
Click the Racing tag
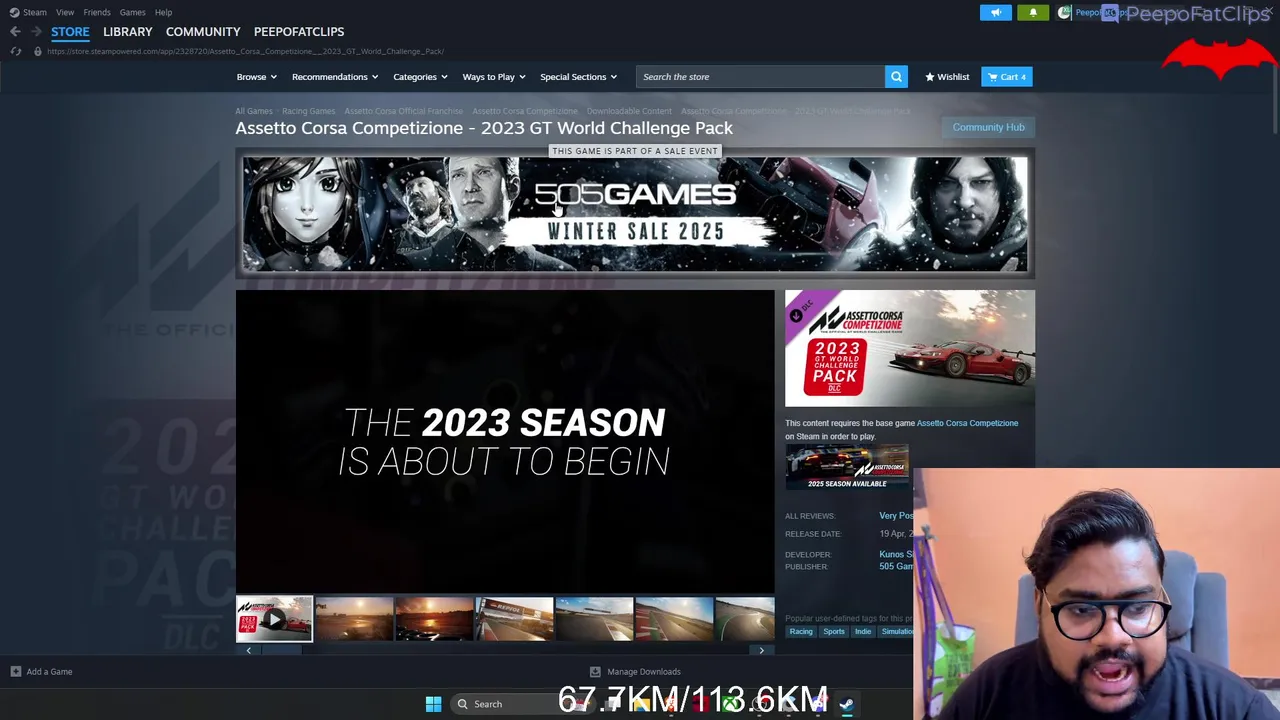click(x=801, y=632)
